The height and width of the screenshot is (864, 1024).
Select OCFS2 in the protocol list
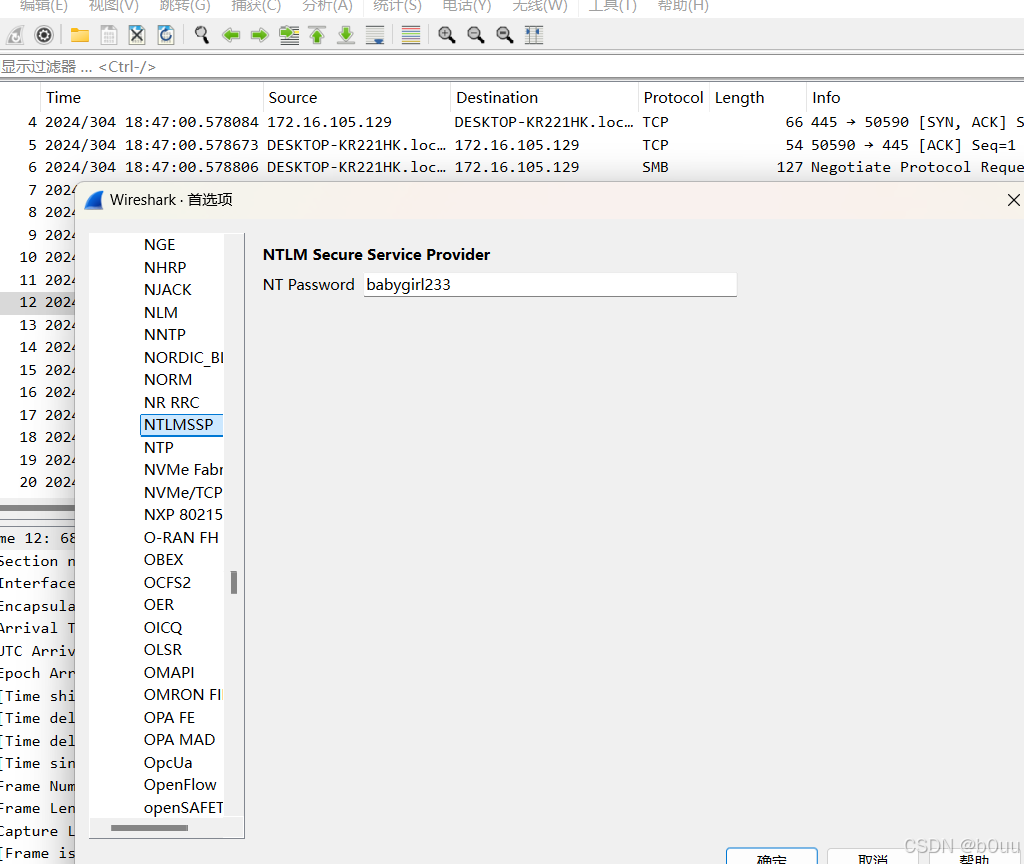pos(167,583)
